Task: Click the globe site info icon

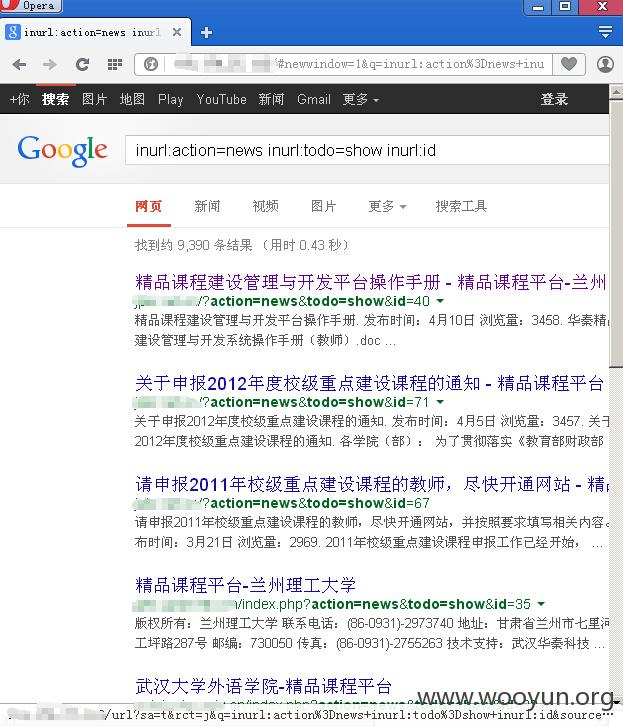Action: 151,64
